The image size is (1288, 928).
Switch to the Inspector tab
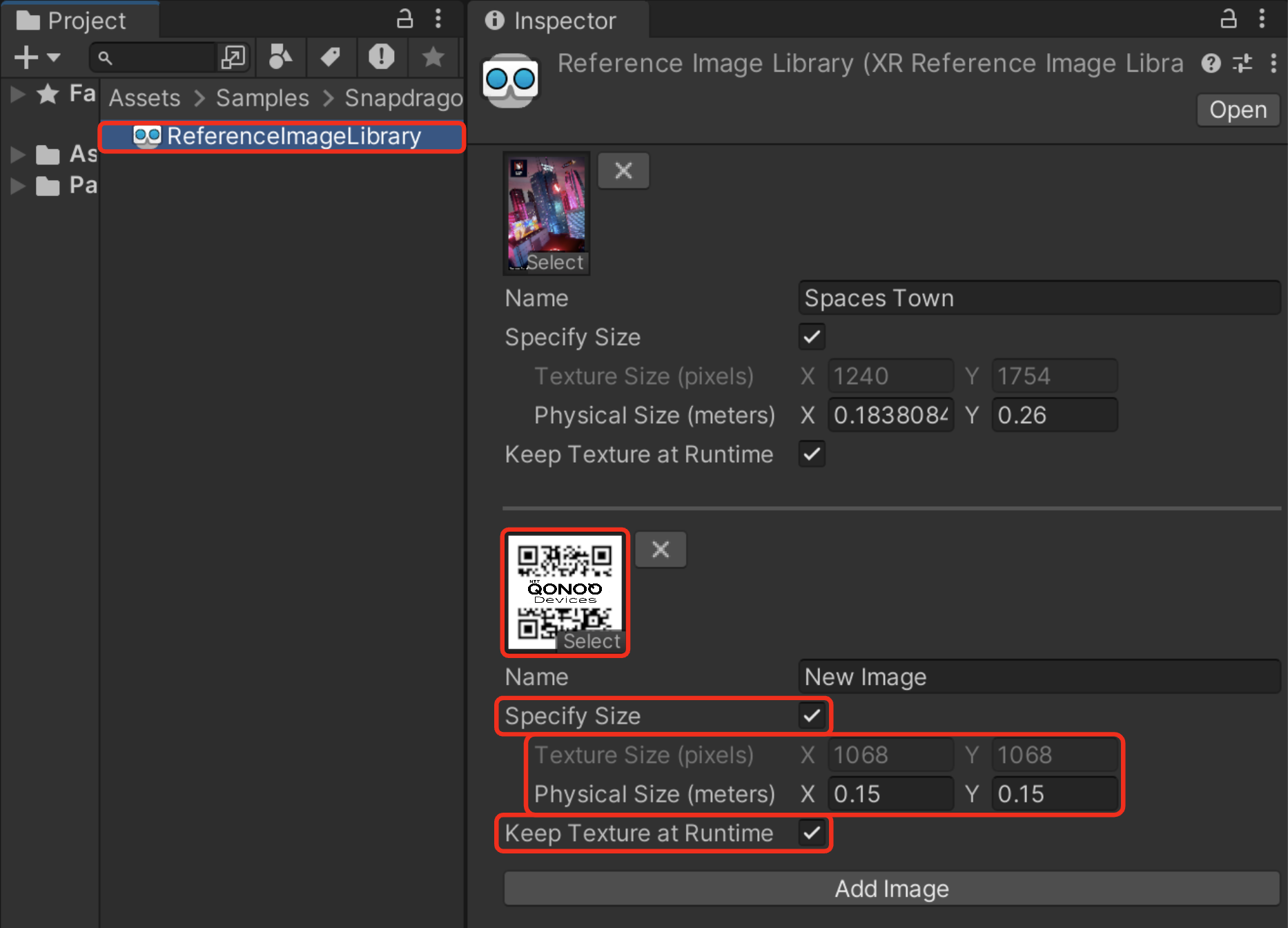(x=558, y=20)
